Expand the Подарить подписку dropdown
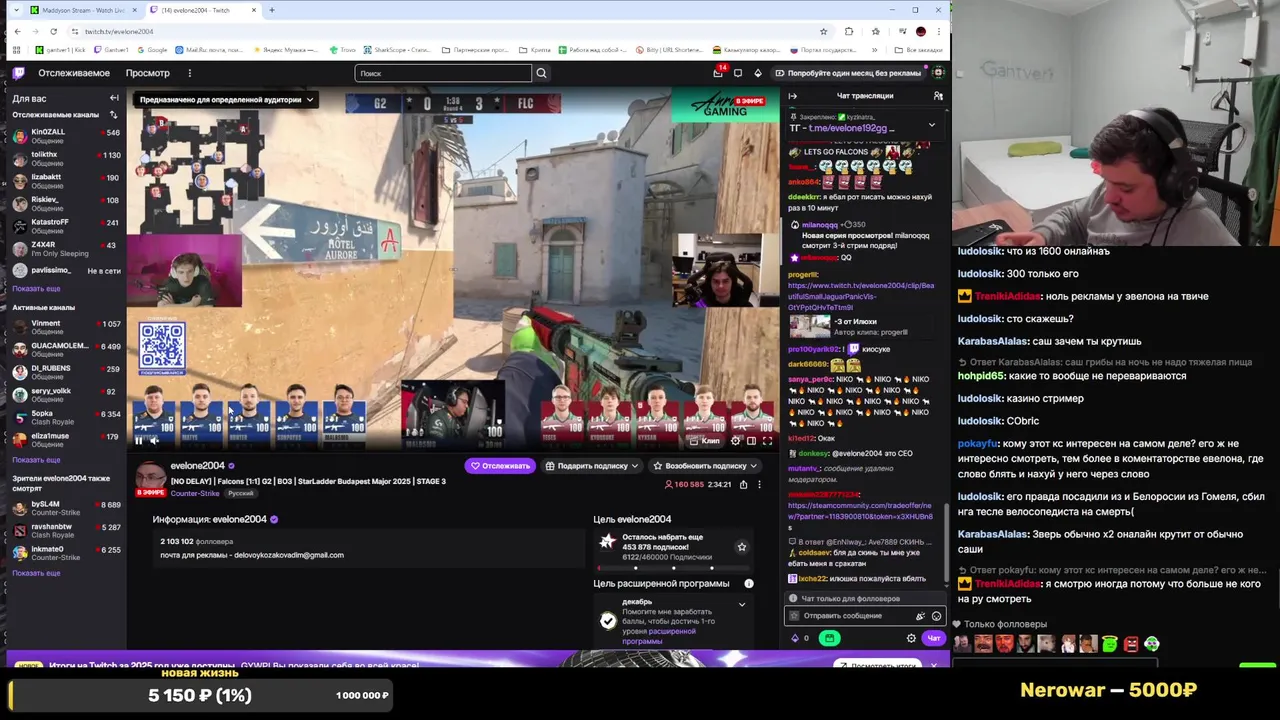Viewport: 1280px width, 720px height. [x=592, y=466]
